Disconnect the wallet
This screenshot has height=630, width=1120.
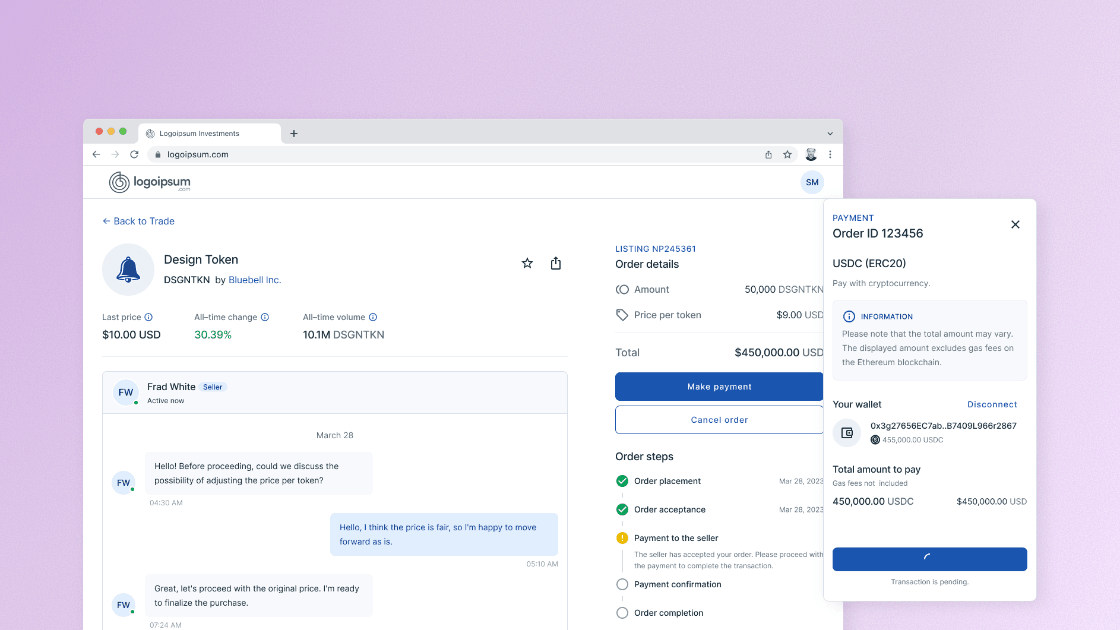click(x=992, y=404)
